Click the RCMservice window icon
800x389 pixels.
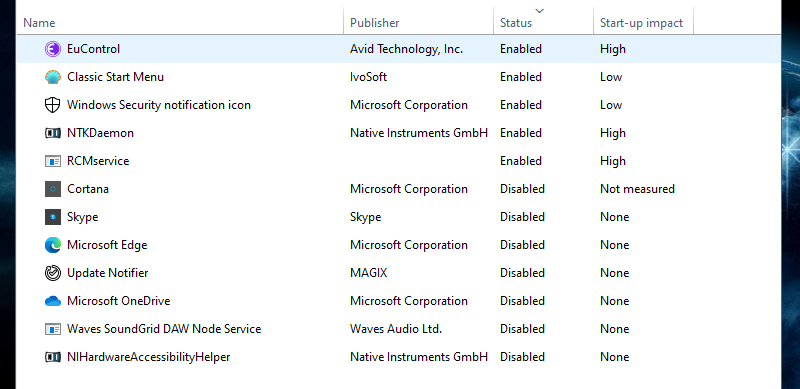[x=53, y=161]
